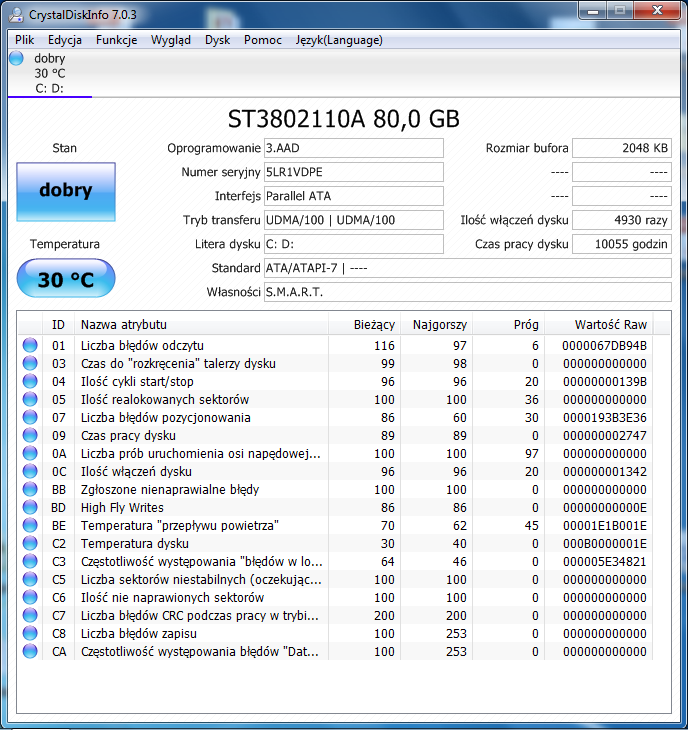This screenshot has width=688, height=730.
Task: Click the ID column header
Action: coord(58,324)
